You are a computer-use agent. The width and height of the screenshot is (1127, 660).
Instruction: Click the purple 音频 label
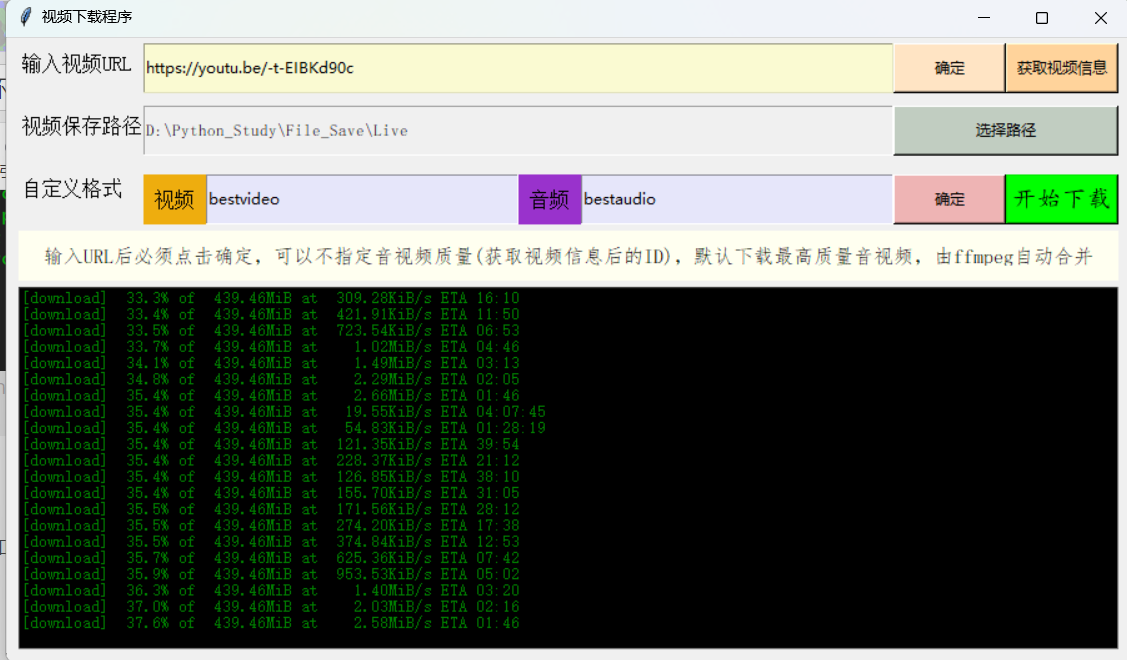tap(550, 199)
